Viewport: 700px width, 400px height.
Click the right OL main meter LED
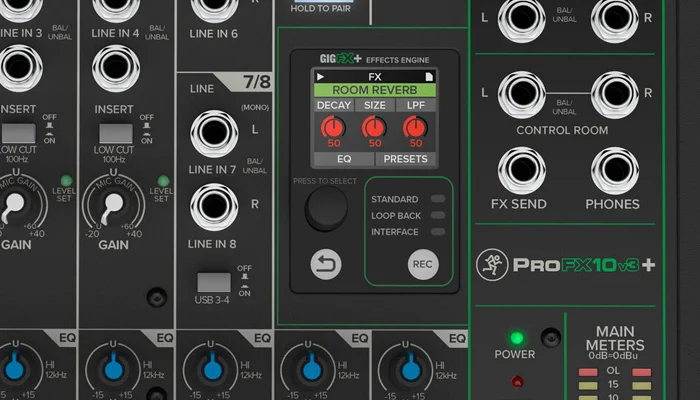(x=642, y=371)
